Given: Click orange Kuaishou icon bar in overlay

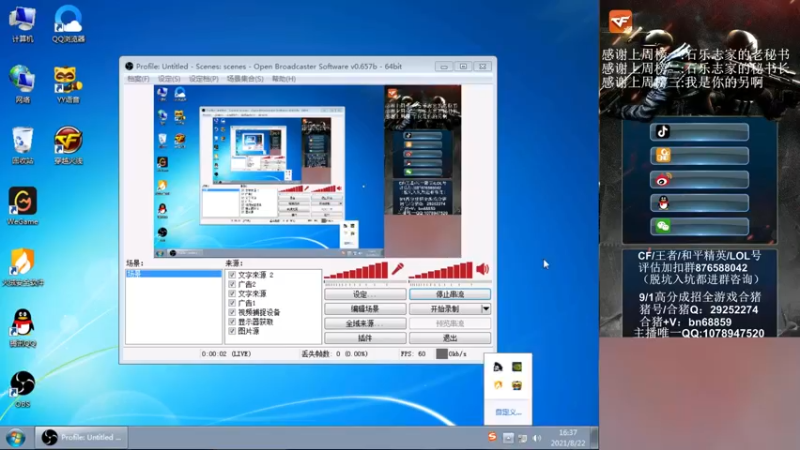Looking at the screenshot, I should (699, 155).
